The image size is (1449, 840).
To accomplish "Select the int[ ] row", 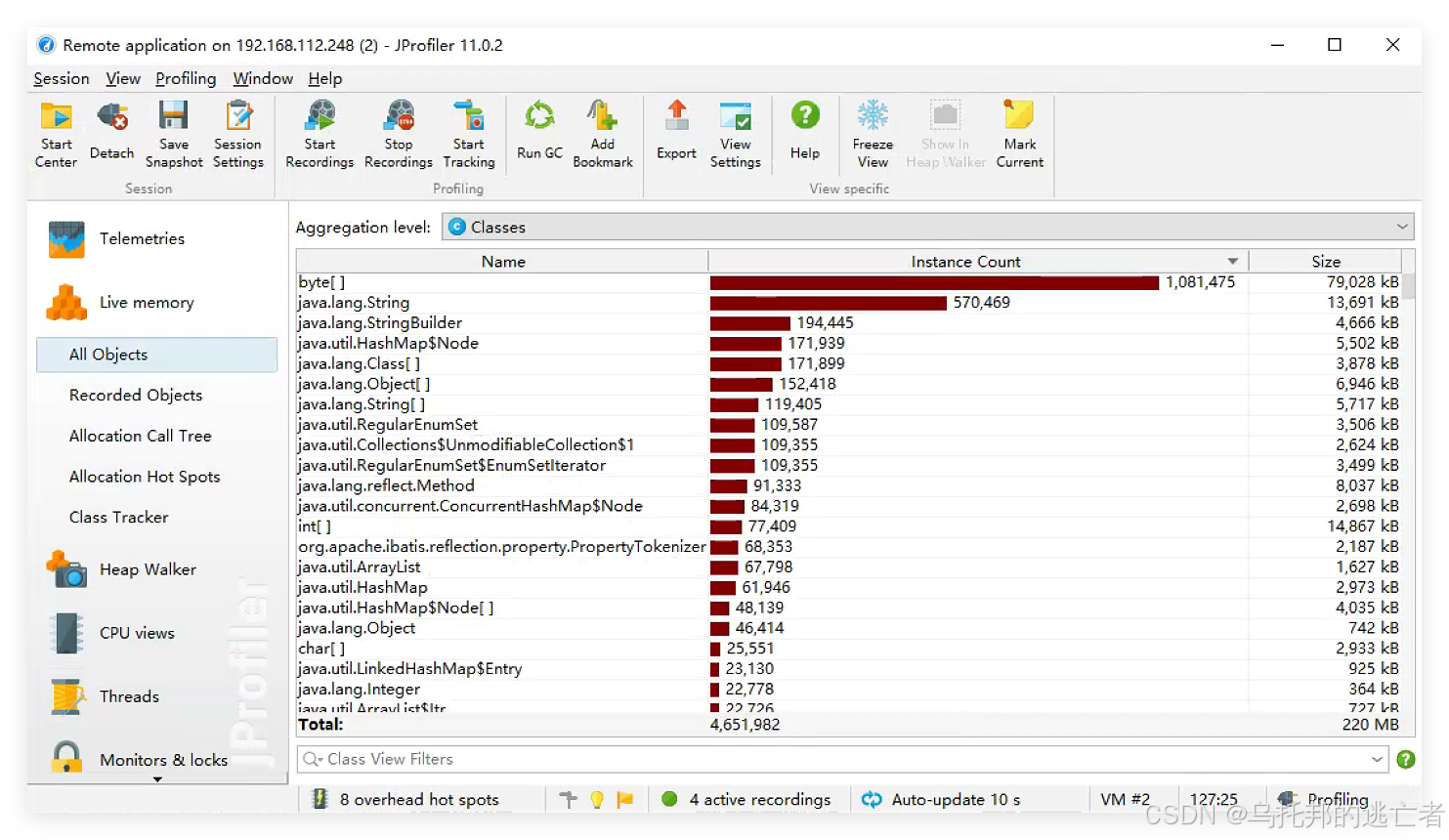I will pyautogui.click(x=849, y=526).
